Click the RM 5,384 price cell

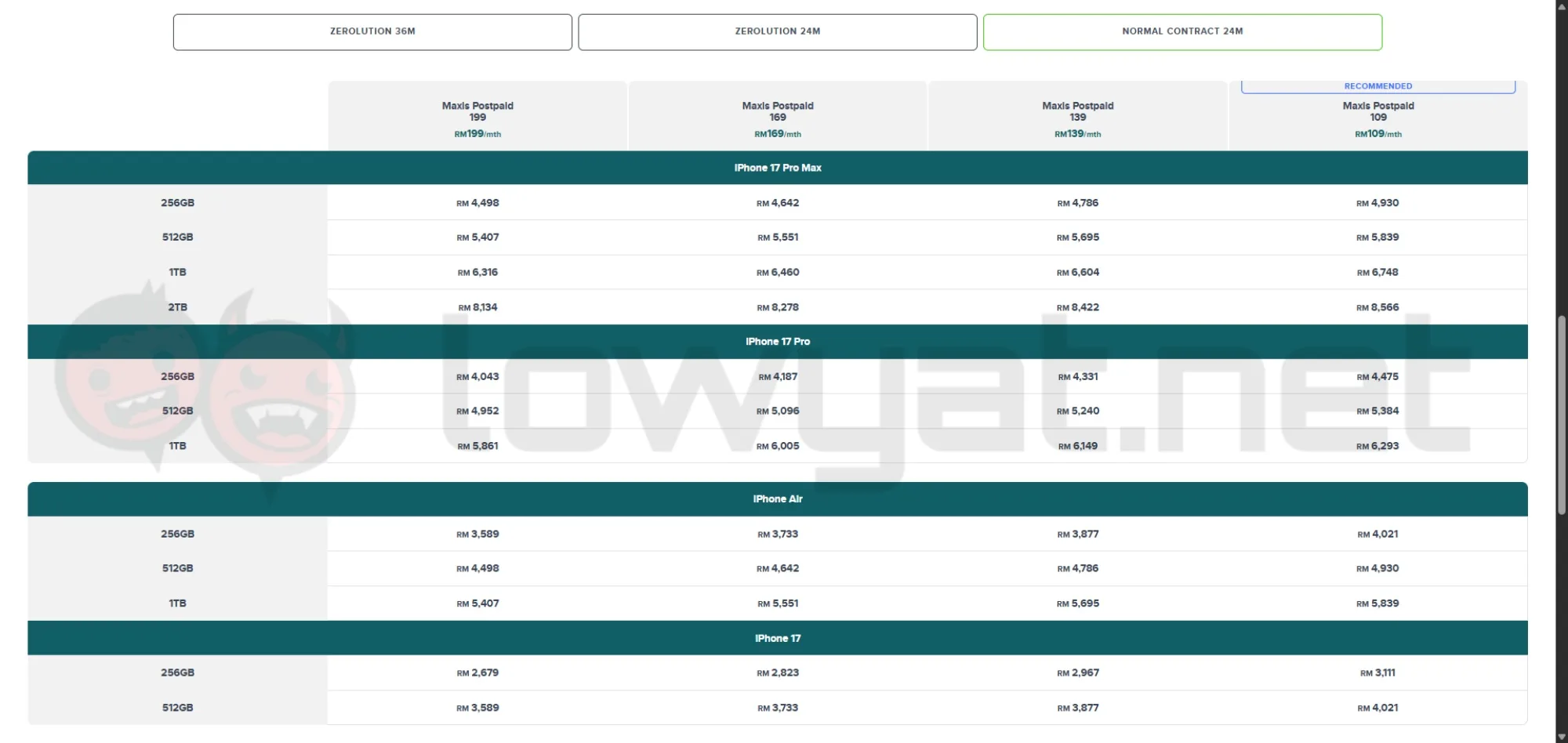point(1377,411)
